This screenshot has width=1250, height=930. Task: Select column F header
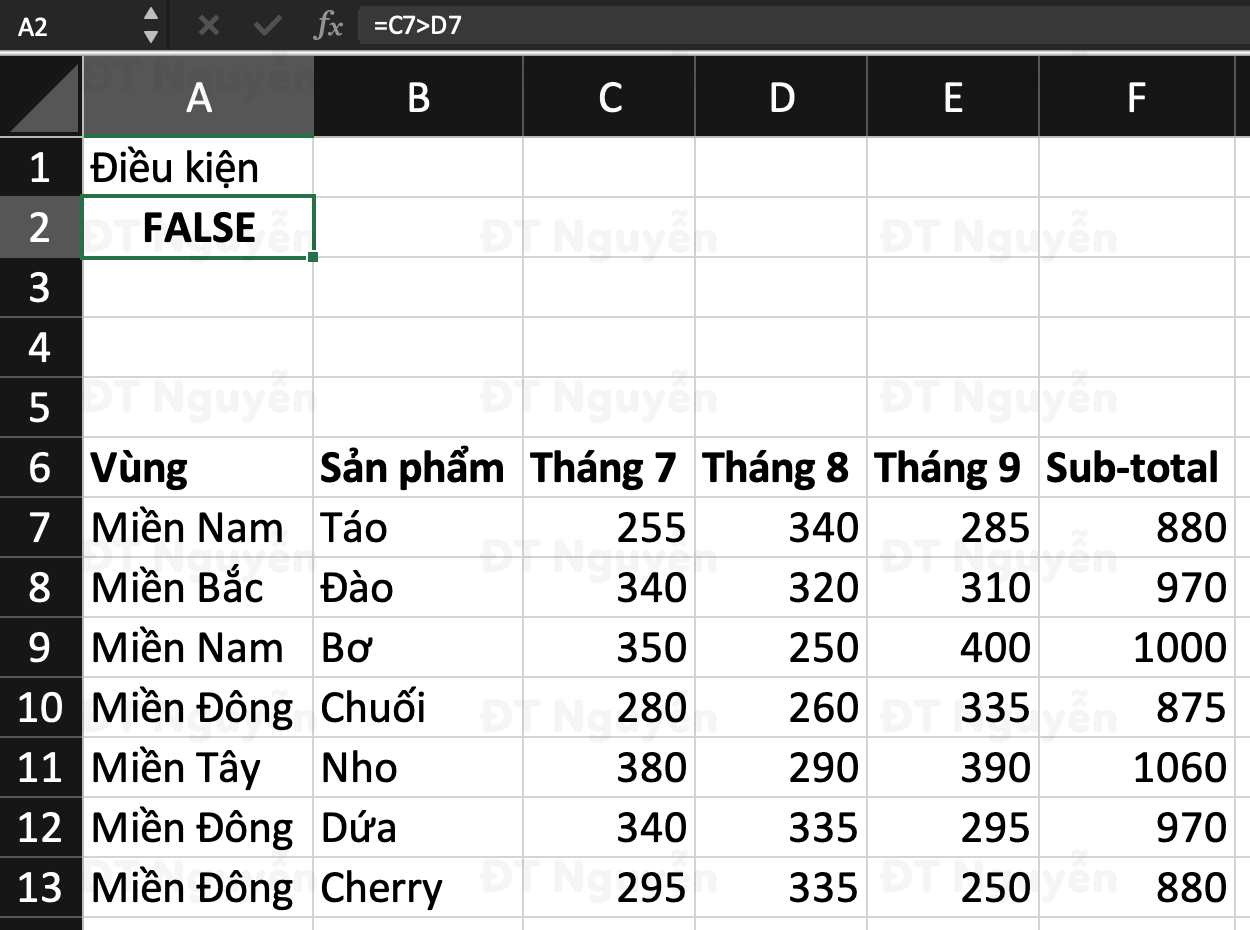[x=1136, y=96]
